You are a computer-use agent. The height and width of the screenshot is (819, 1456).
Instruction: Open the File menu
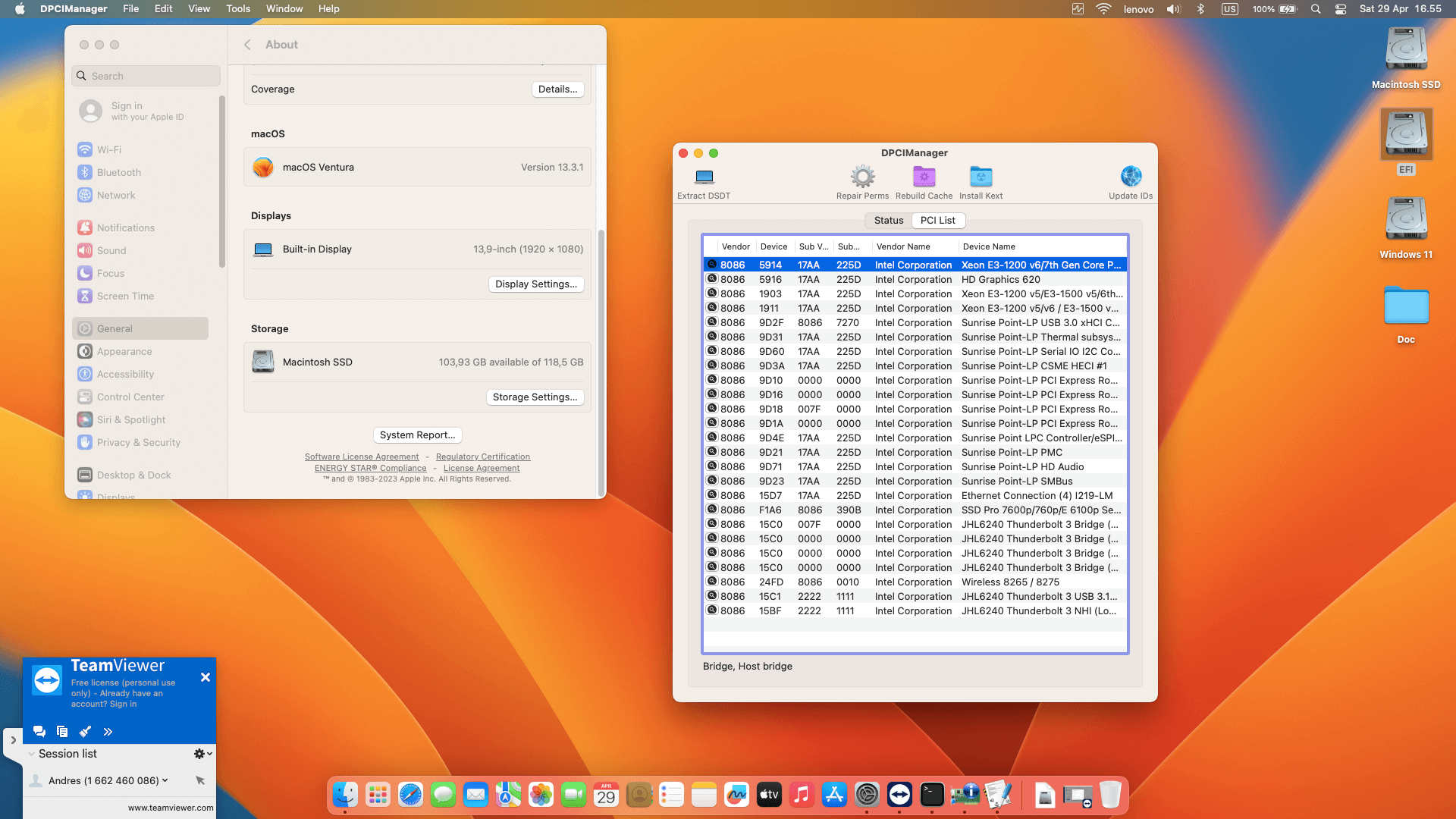[x=131, y=8]
